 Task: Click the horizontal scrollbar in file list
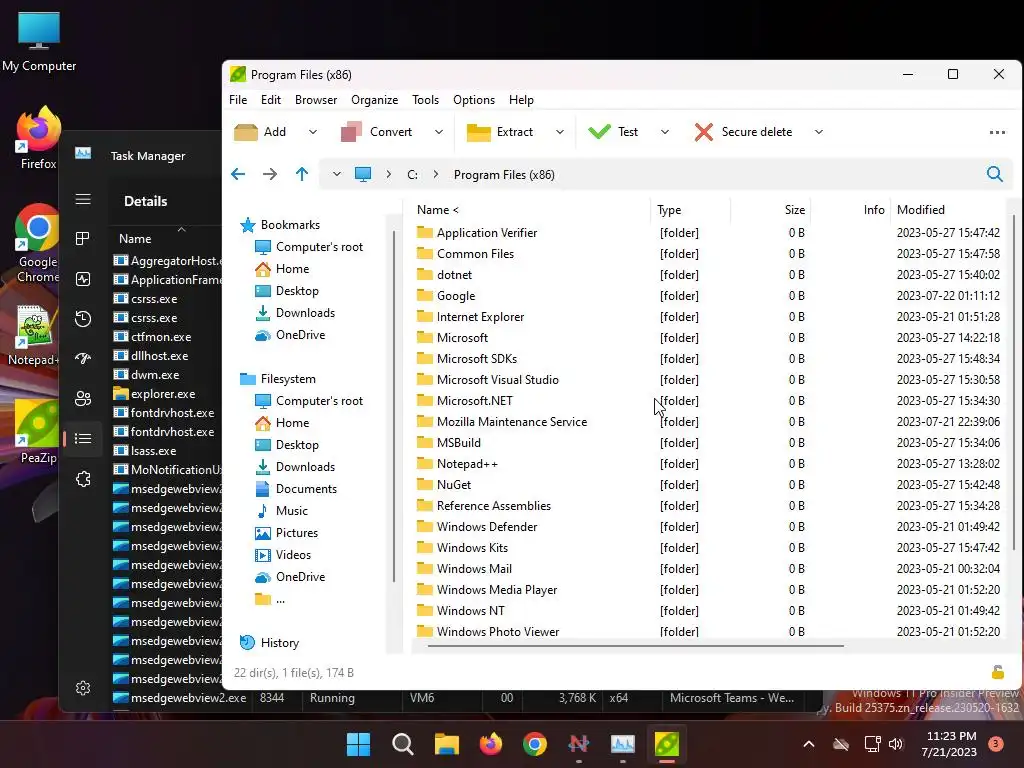[x=635, y=646]
